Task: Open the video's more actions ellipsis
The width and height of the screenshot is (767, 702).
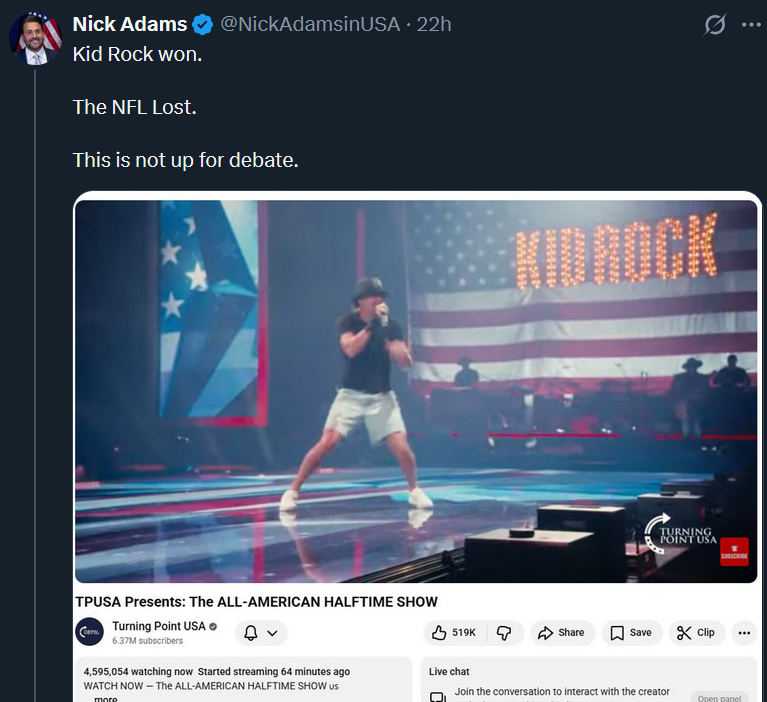Action: (743, 632)
